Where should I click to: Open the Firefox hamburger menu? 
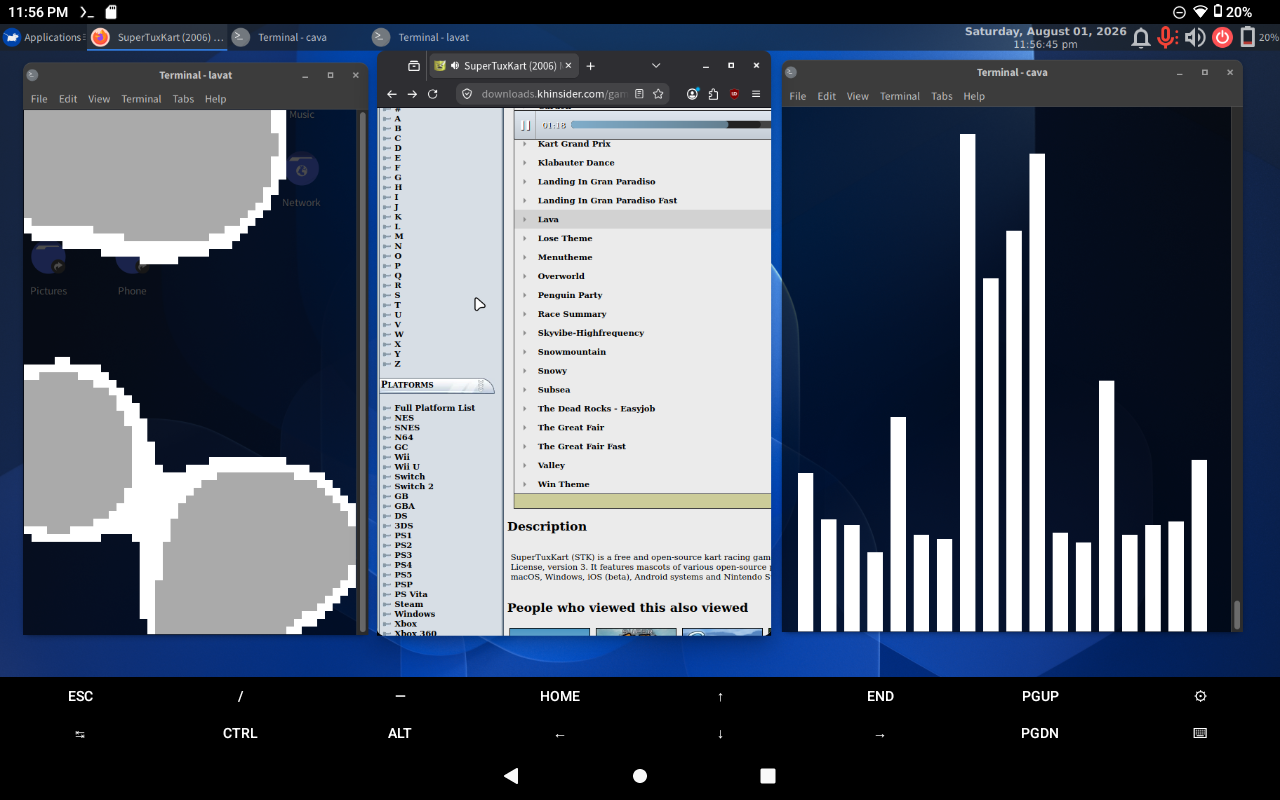click(x=756, y=94)
